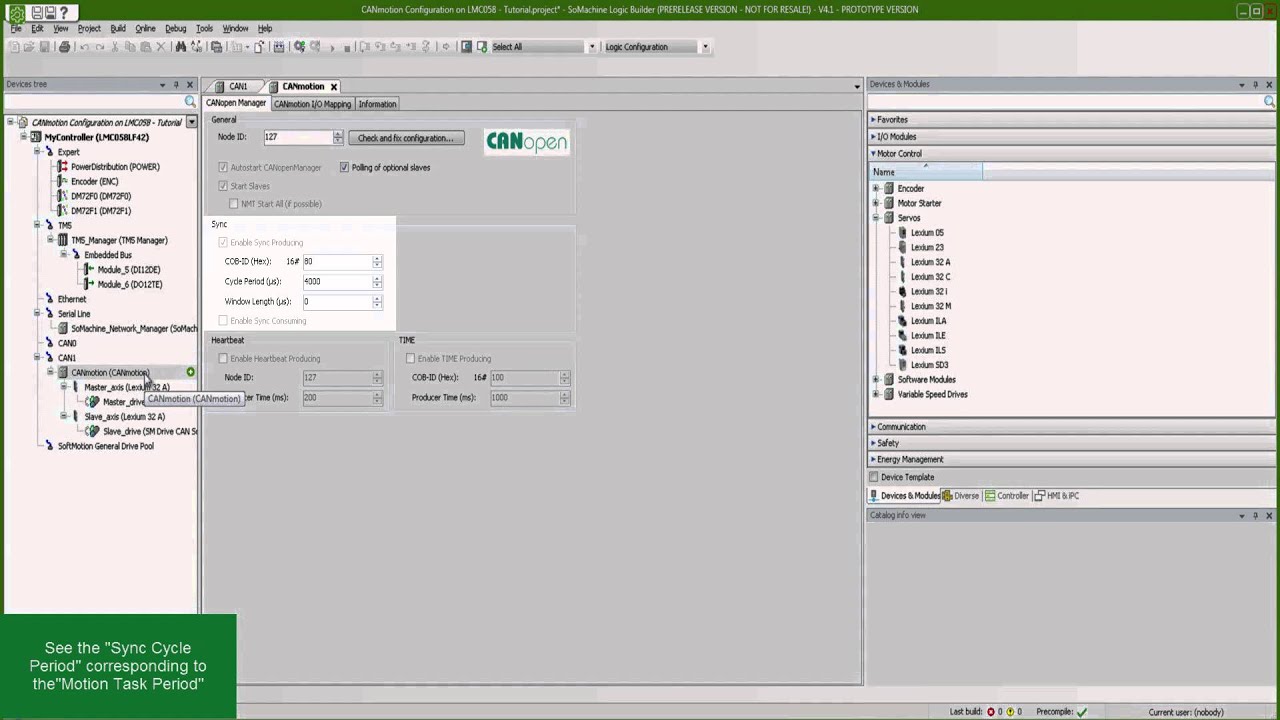Image resolution: width=1280 pixels, height=720 pixels.
Task: Increase Node ID with the spinner arrow
Action: click(x=338, y=134)
